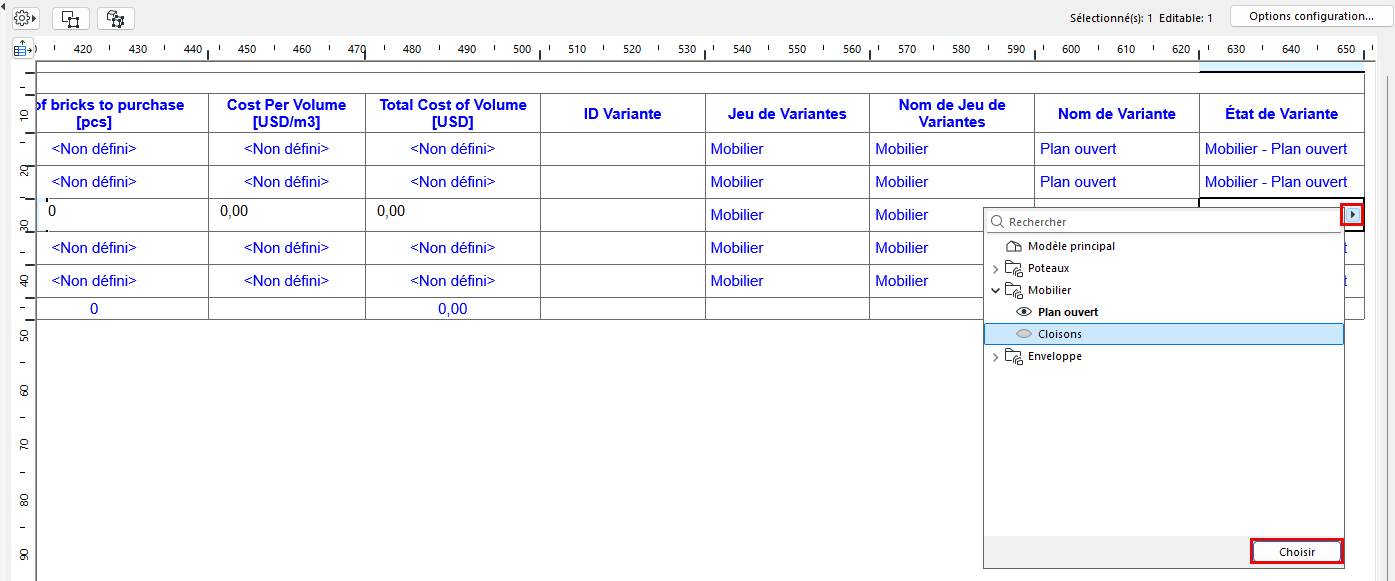Expand the Poteaux variant set

[995, 268]
